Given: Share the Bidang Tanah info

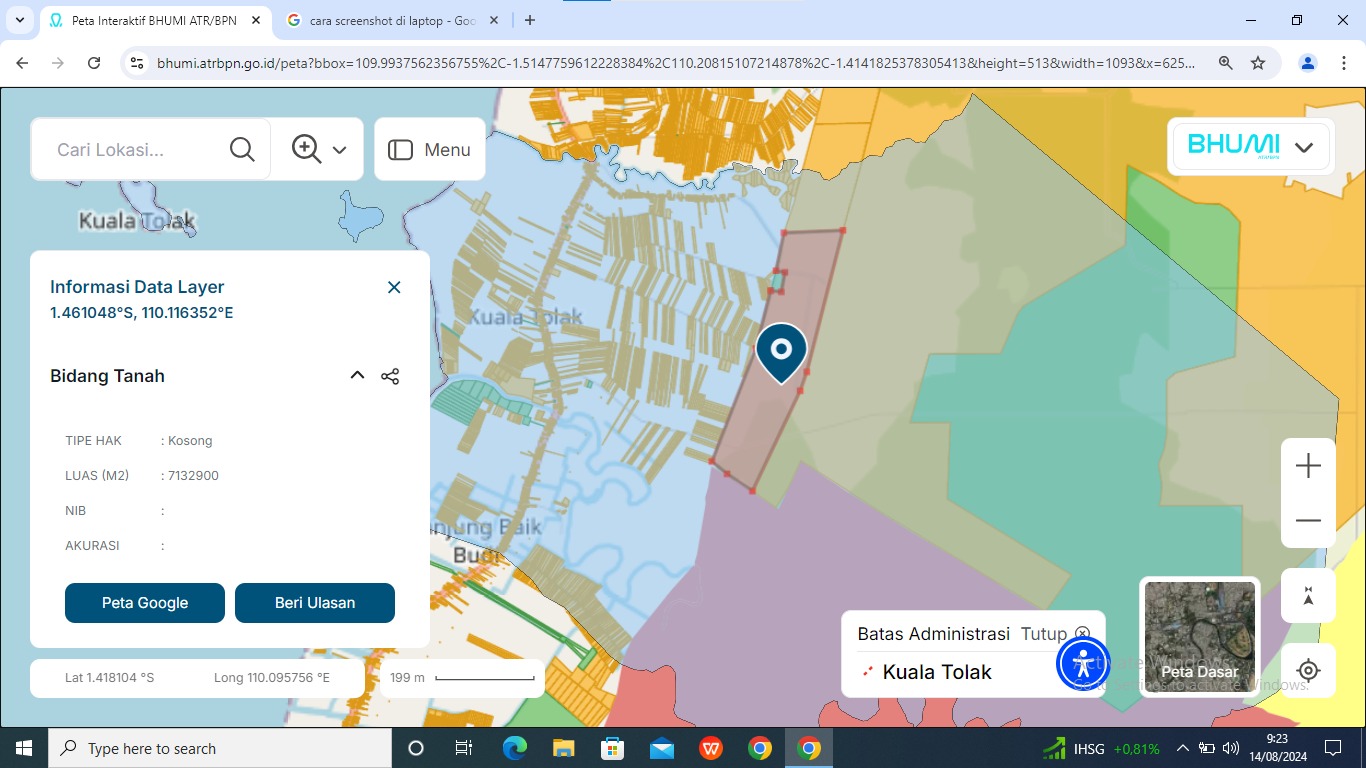Looking at the screenshot, I should [x=390, y=376].
